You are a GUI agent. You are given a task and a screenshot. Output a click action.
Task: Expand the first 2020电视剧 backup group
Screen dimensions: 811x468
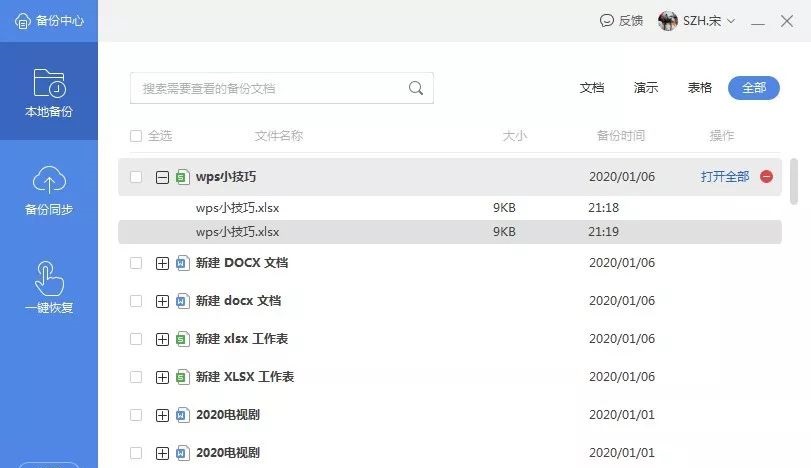pyautogui.click(x=162, y=415)
